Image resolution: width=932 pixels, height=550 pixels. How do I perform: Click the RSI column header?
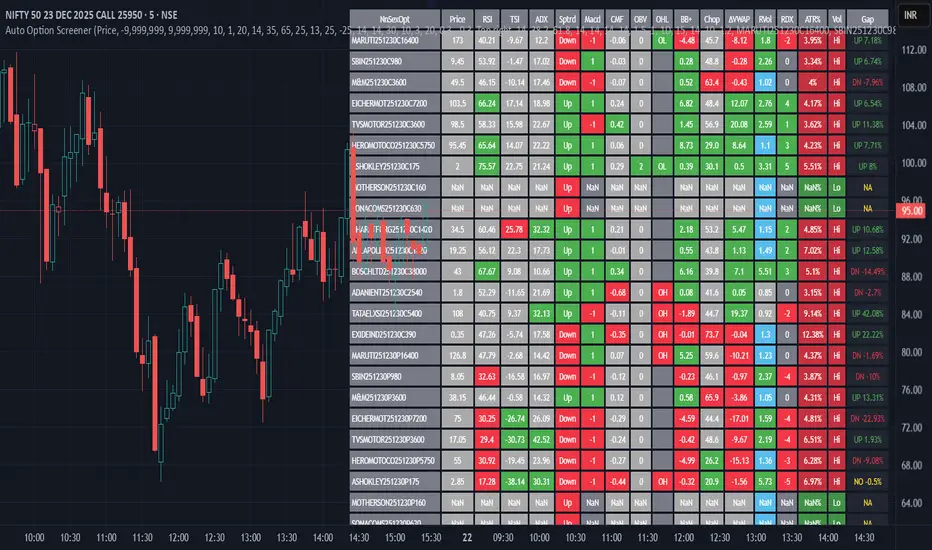tap(487, 19)
